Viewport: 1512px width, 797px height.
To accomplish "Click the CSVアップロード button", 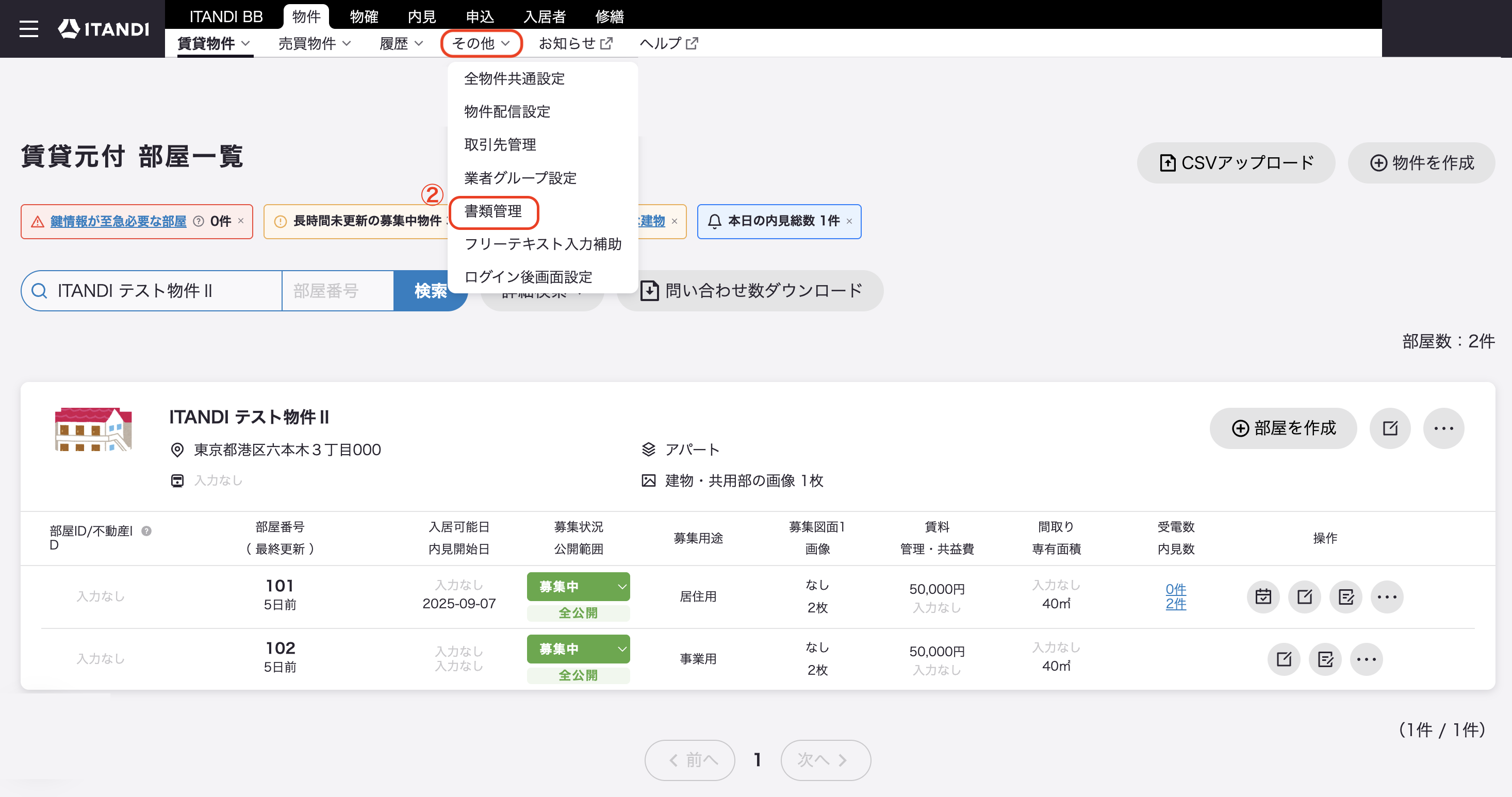I will [x=1236, y=162].
